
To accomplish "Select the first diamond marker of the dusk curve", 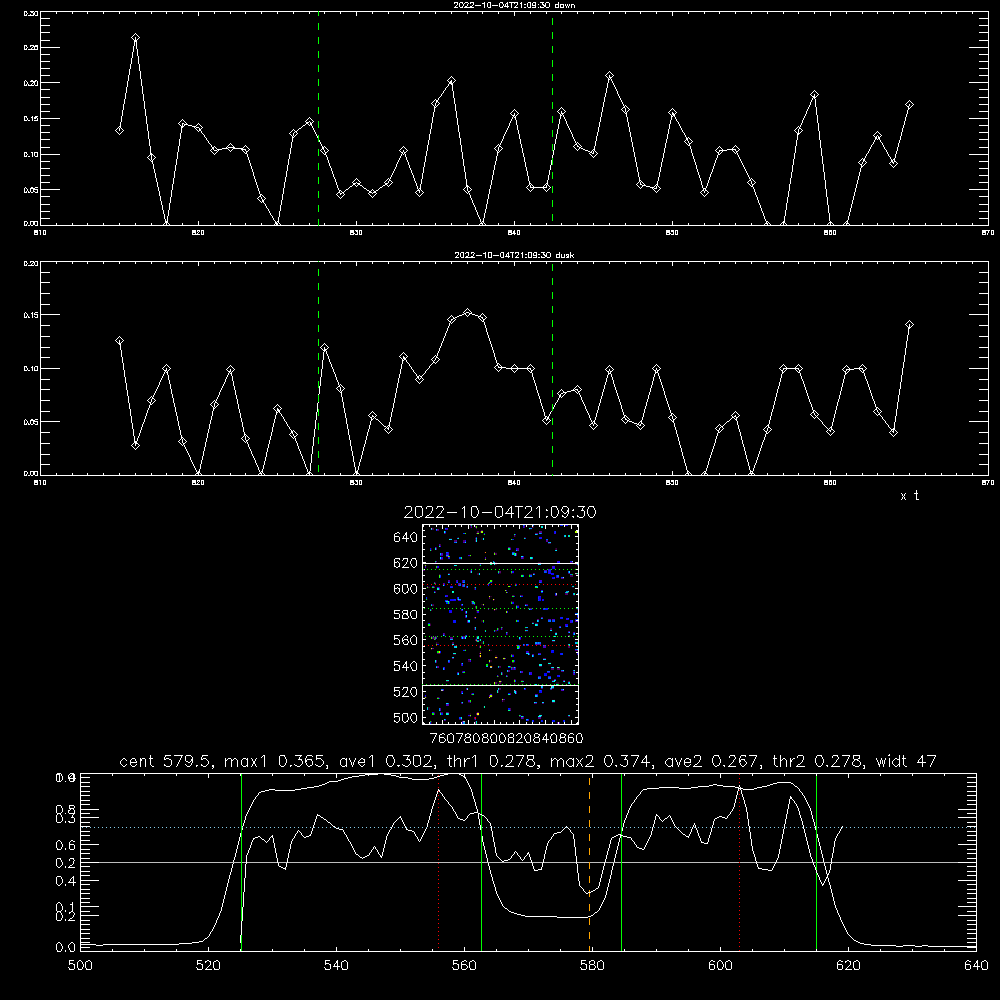I will (119, 341).
